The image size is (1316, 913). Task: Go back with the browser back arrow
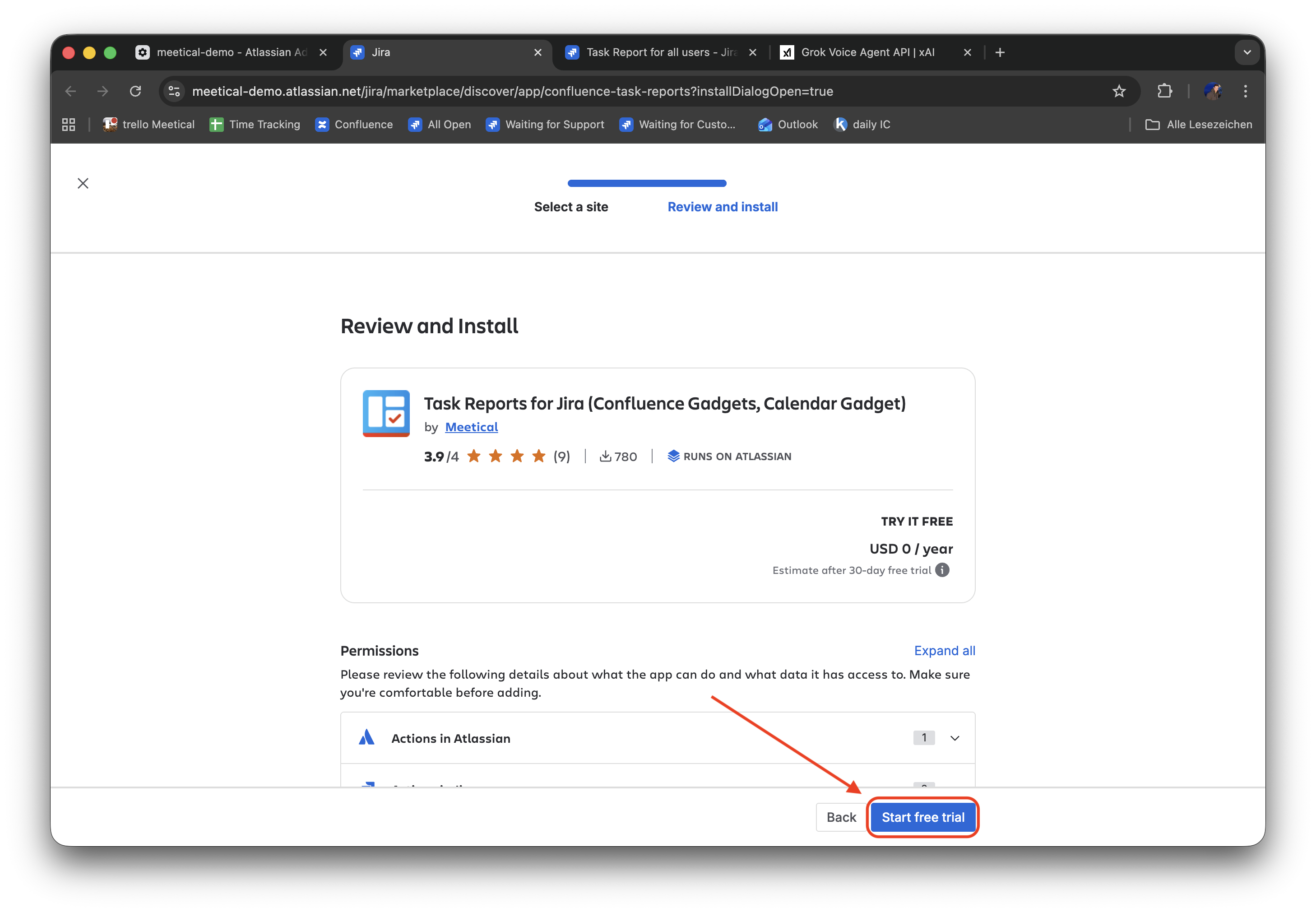point(70,91)
